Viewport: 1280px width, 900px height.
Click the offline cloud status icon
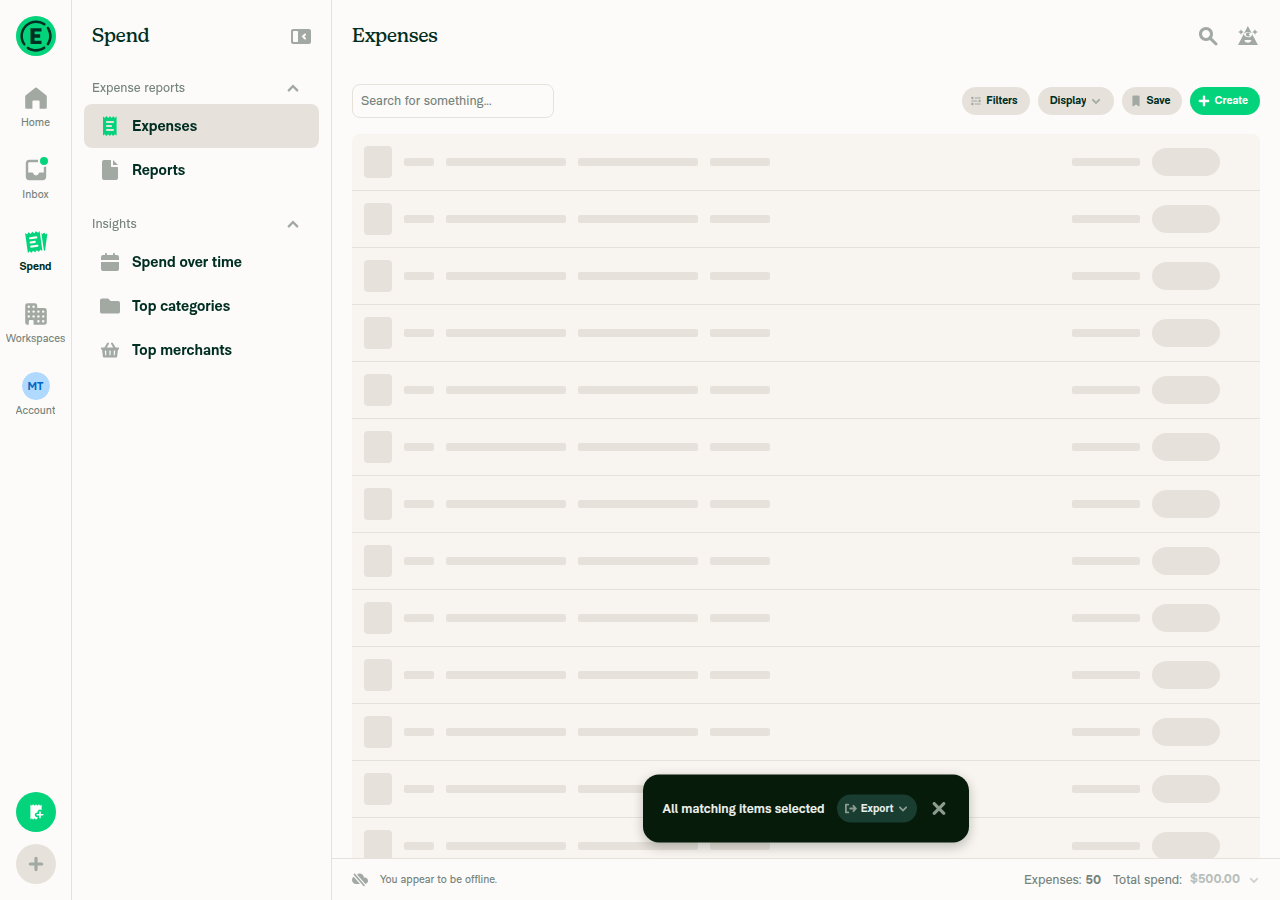pyautogui.click(x=360, y=880)
